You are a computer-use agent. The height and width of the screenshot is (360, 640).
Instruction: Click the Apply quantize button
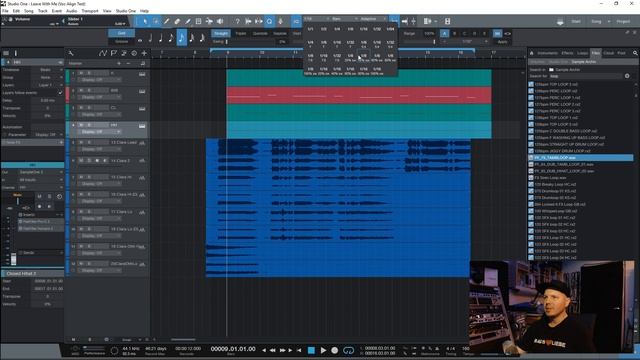(x=502, y=42)
